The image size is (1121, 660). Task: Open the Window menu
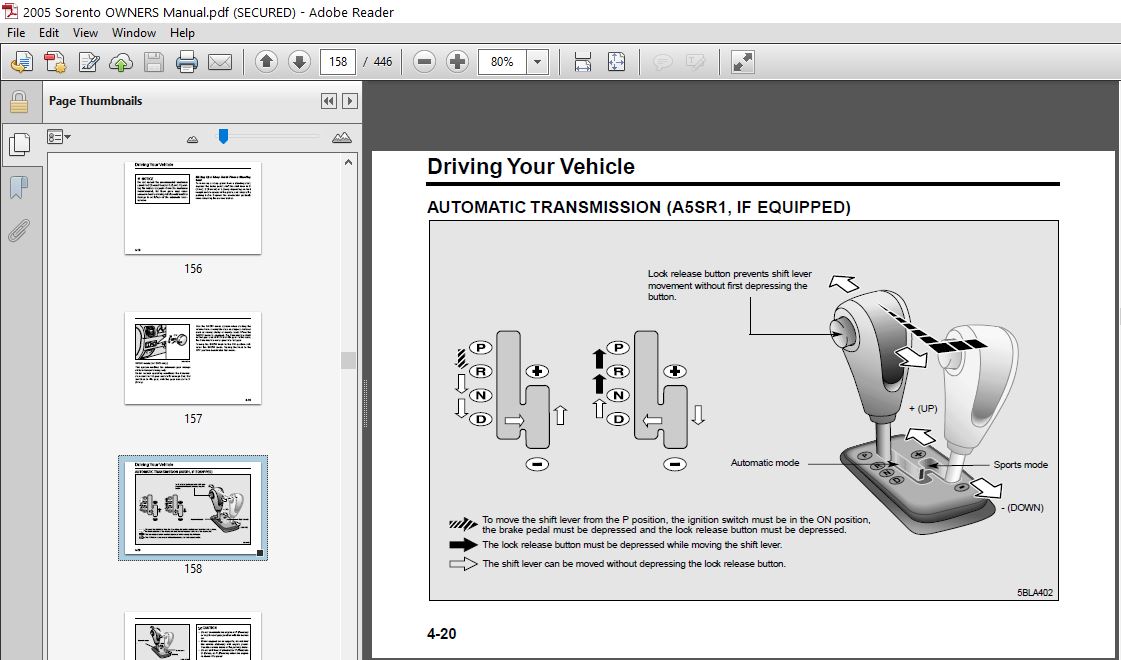coord(134,33)
